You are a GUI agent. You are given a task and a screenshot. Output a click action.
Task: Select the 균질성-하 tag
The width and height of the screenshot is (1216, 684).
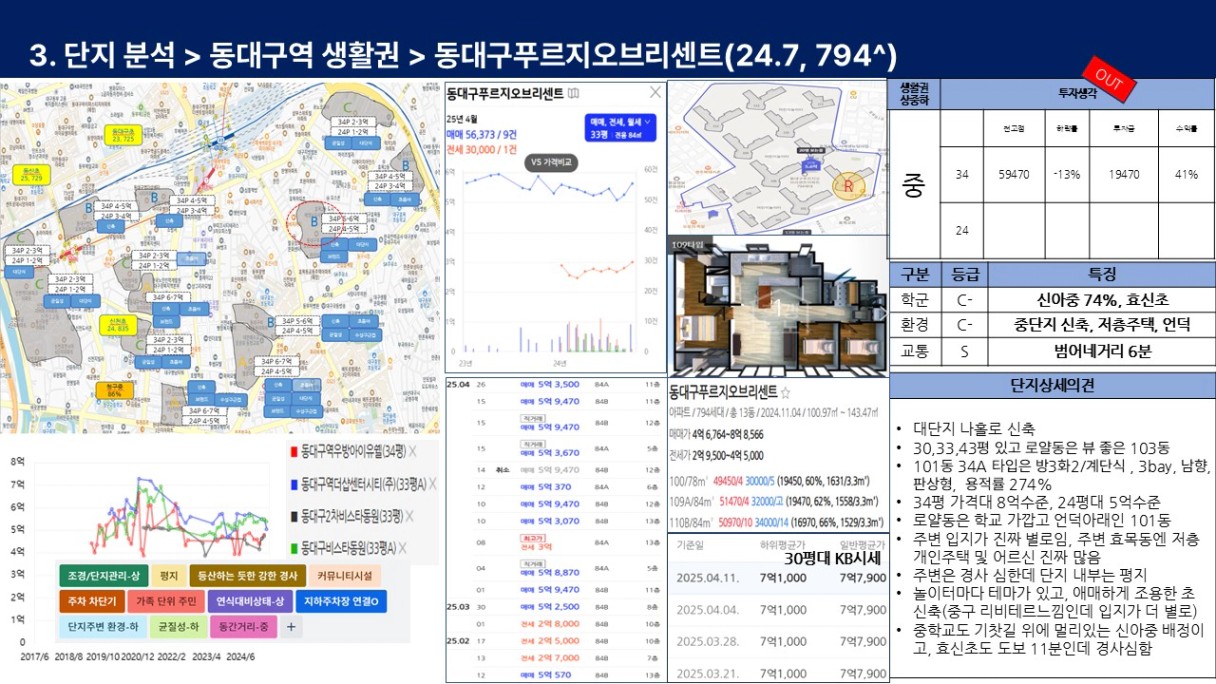(178, 627)
